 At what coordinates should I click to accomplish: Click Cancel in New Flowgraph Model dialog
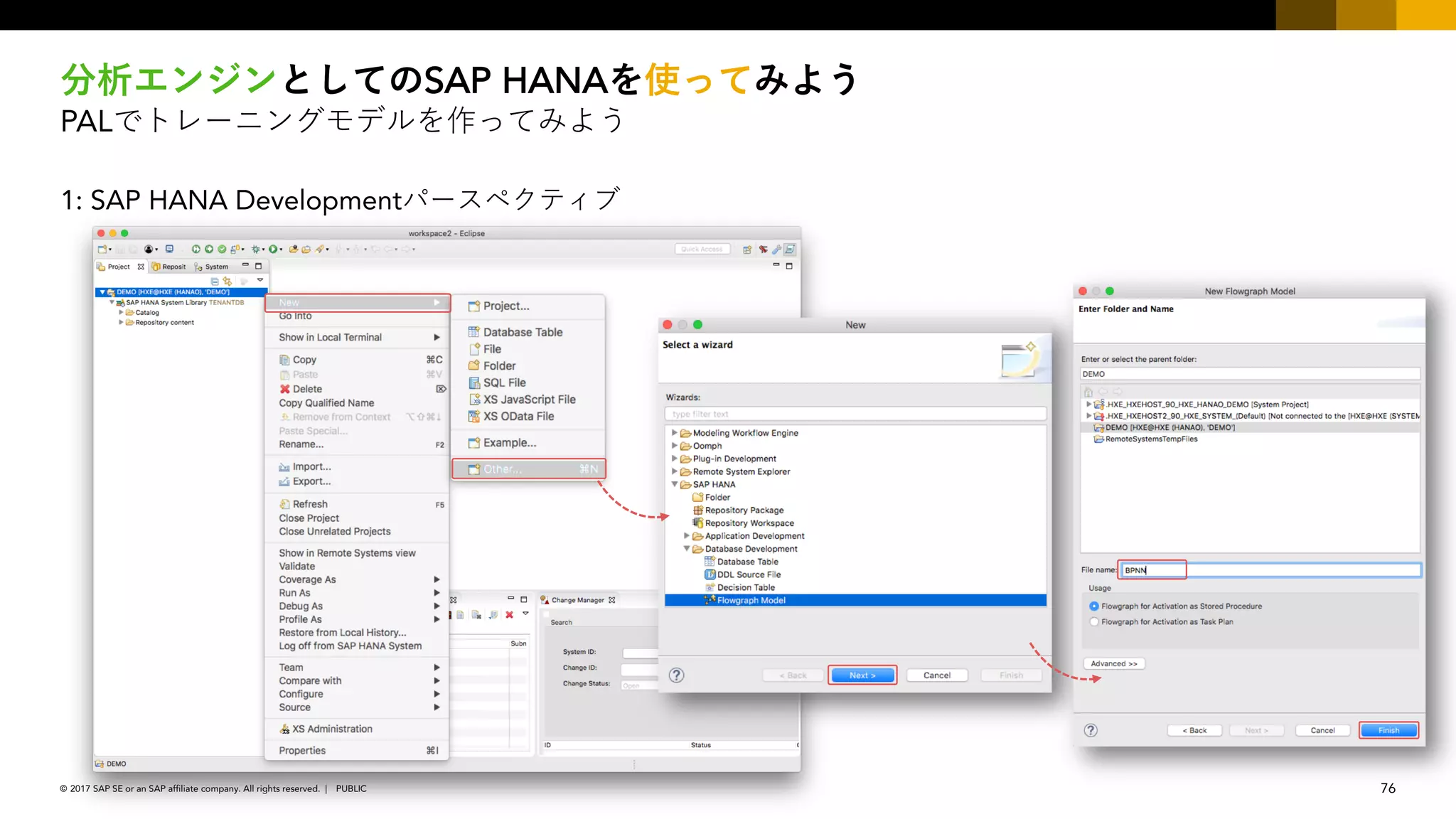1322,730
